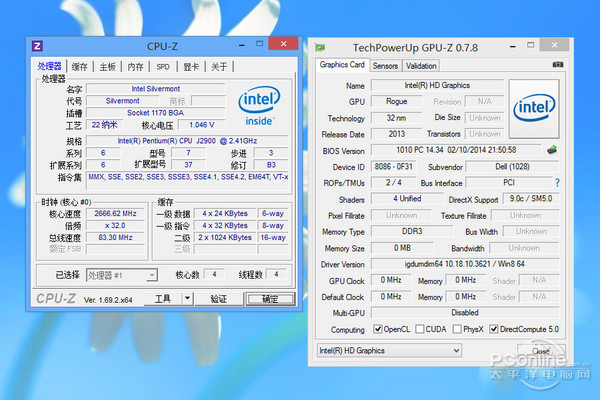Image resolution: width=600 pixels, height=400 pixels.
Task: Toggle the DirectCompute 5.0 checkbox
Action: coord(494,329)
